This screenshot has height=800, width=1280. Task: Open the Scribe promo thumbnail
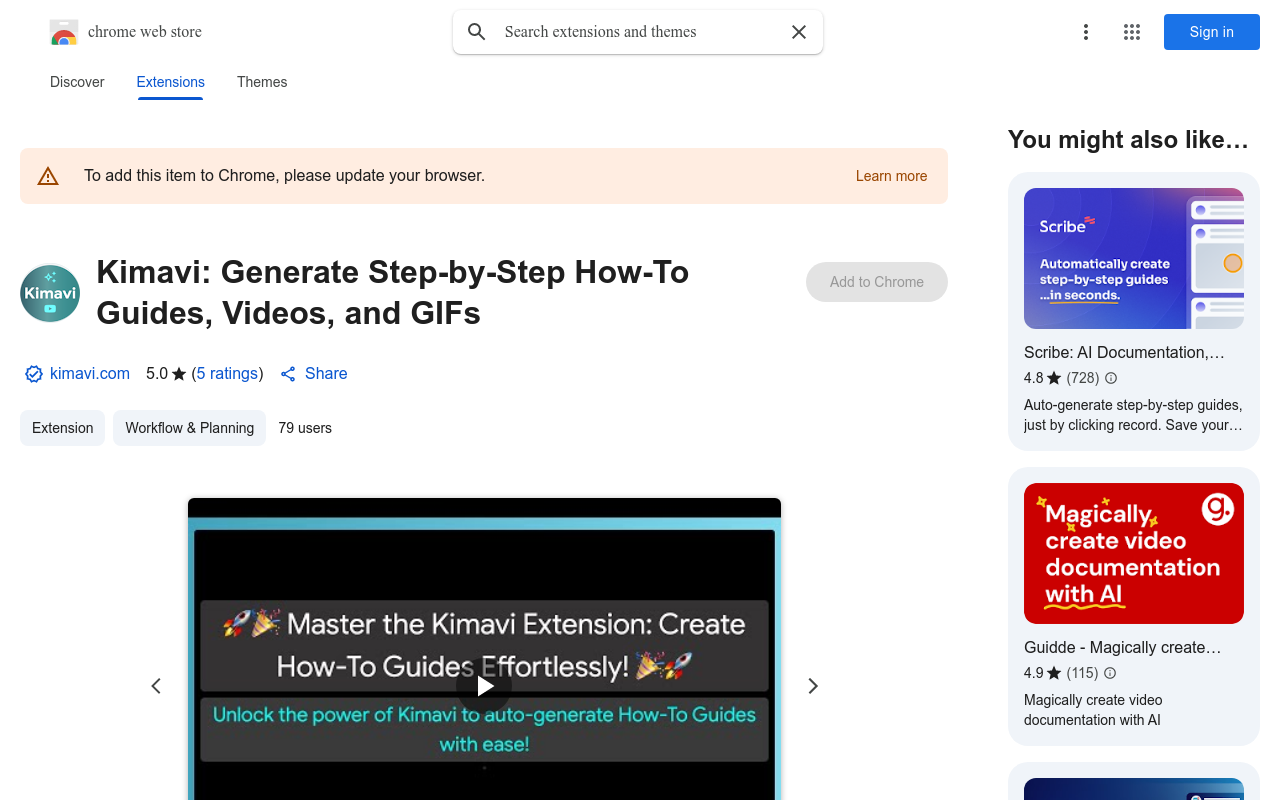tap(1134, 258)
